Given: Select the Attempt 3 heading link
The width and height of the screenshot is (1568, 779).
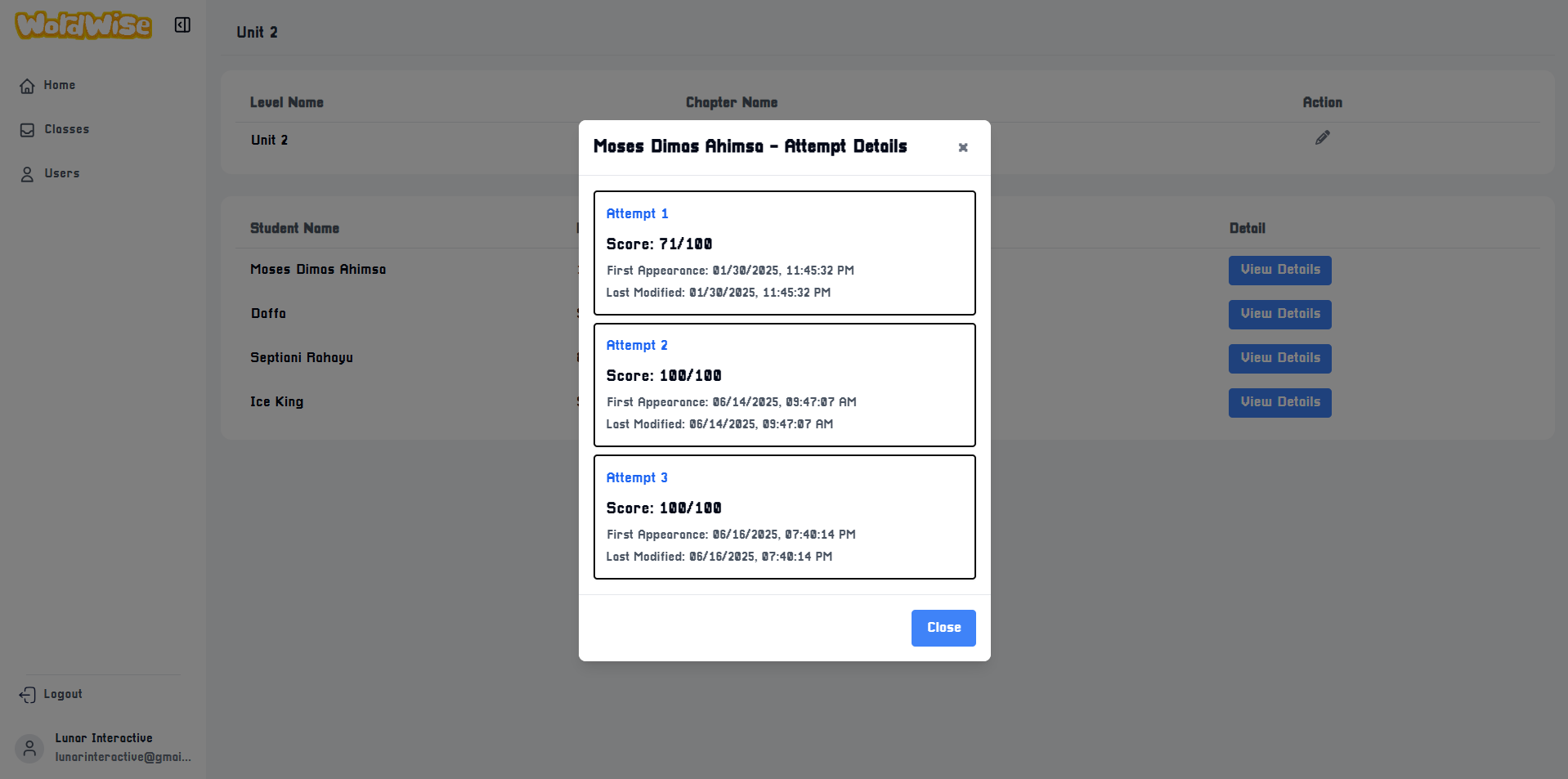Looking at the screenshot, I should (x=637, y=477).
